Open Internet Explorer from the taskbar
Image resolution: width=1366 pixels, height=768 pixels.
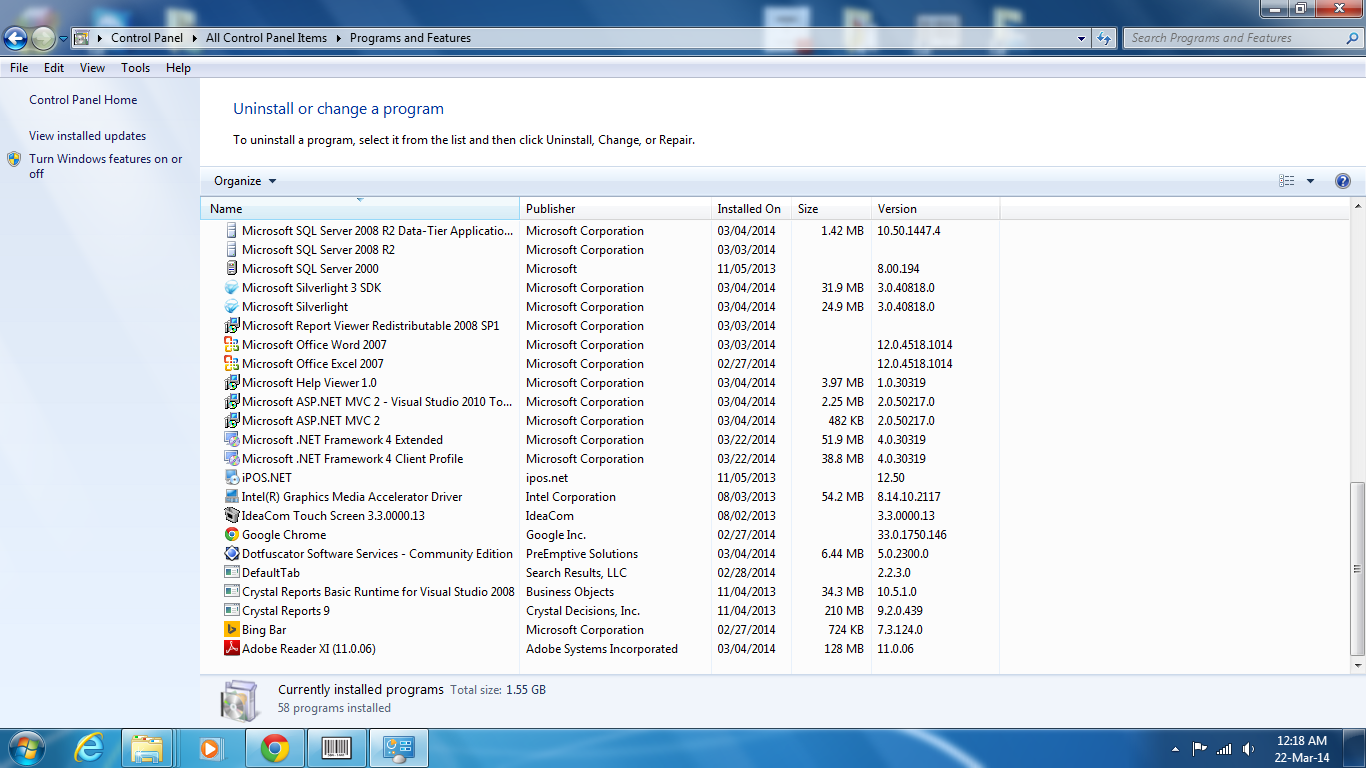89,748
